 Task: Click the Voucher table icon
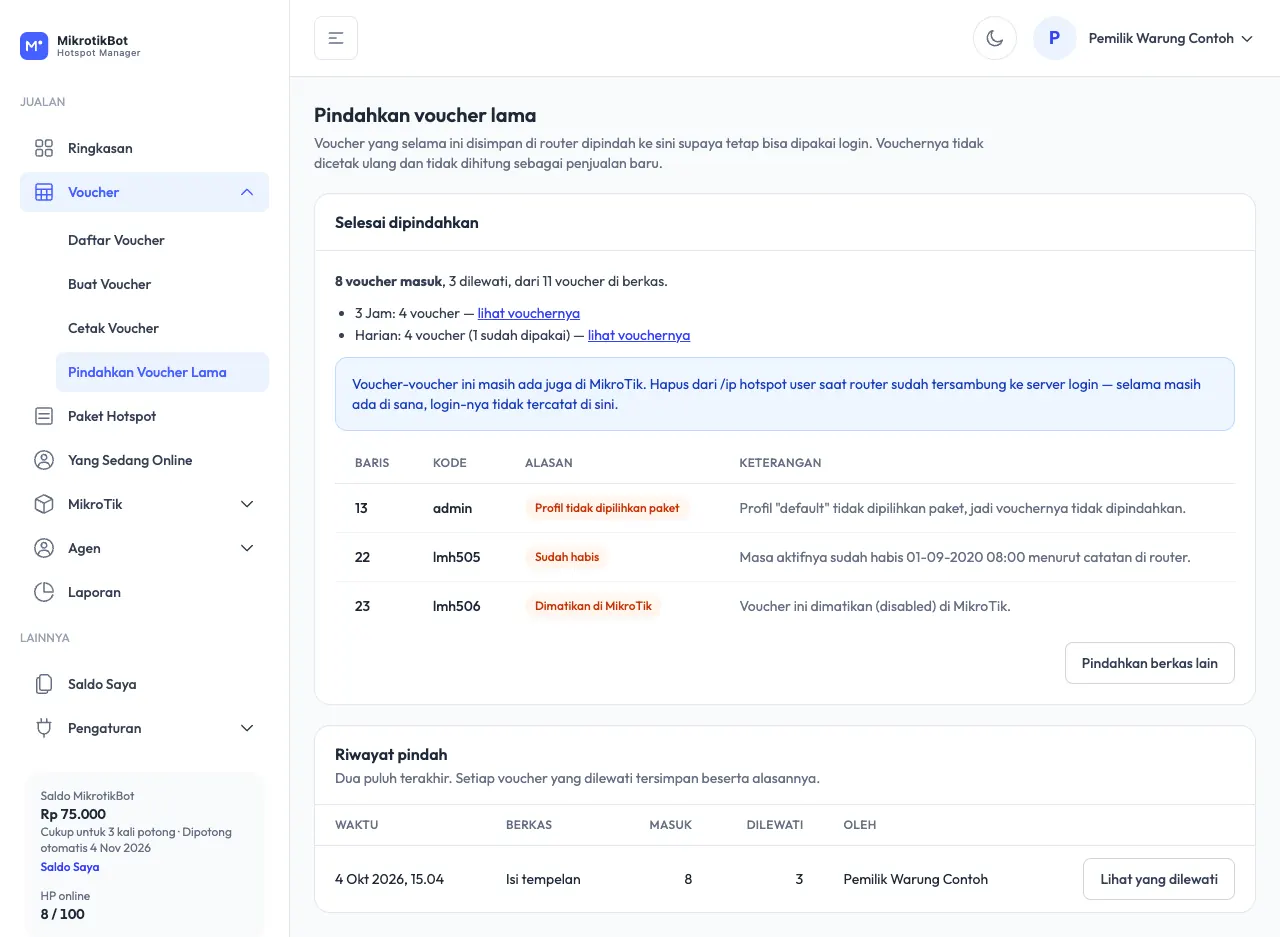point(44,192)
